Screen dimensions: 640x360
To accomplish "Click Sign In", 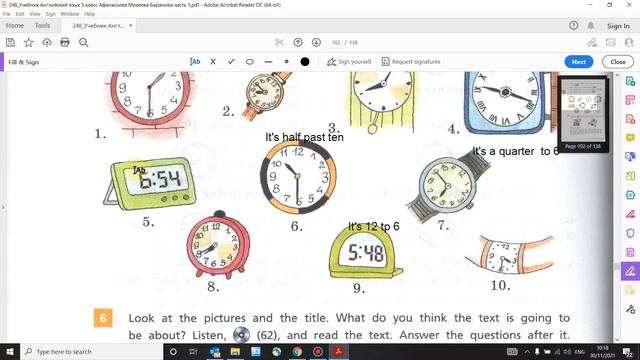I will [618, 26].
